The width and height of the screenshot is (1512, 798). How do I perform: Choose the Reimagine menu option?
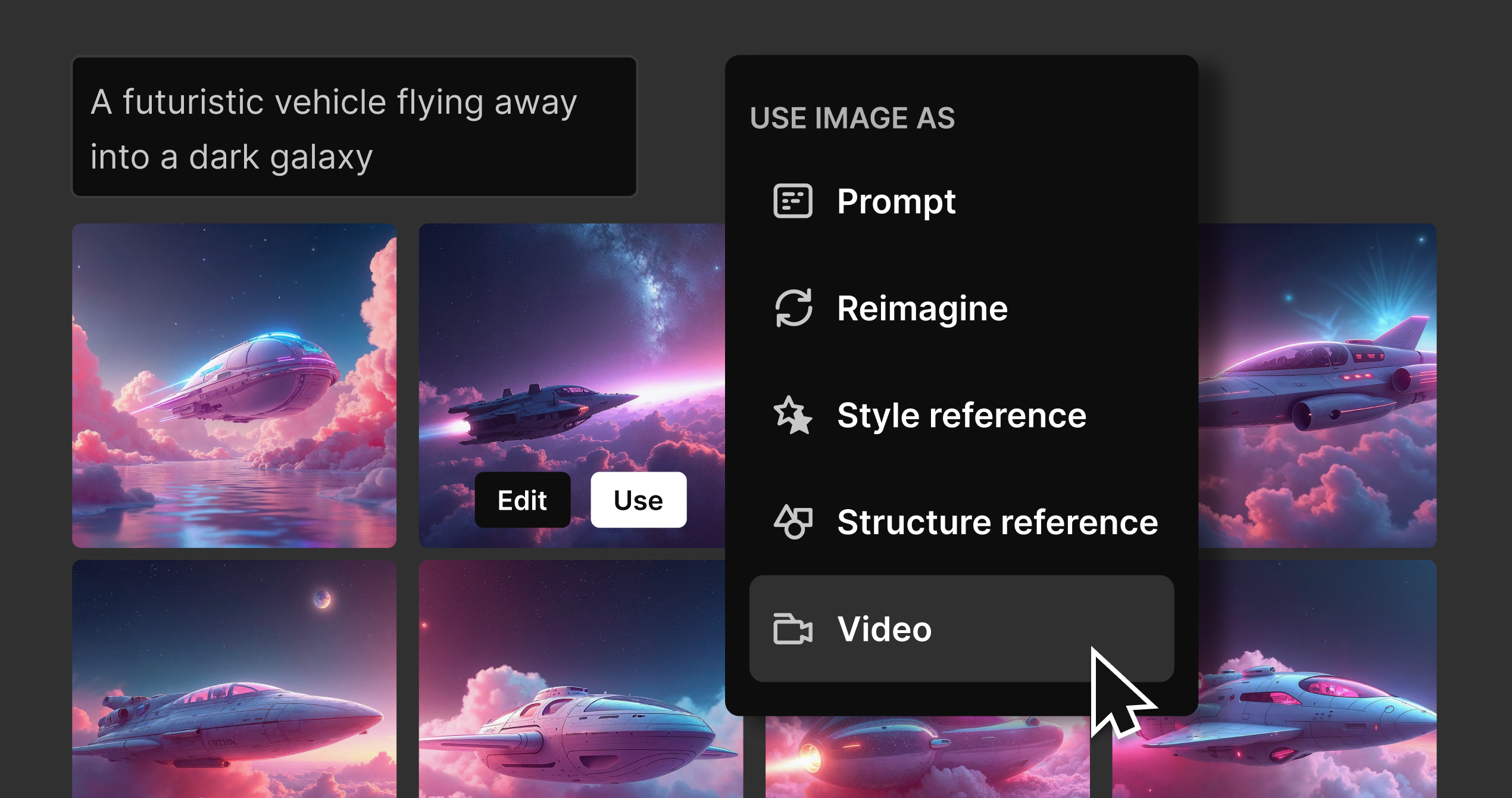click(x=921, y=308)
